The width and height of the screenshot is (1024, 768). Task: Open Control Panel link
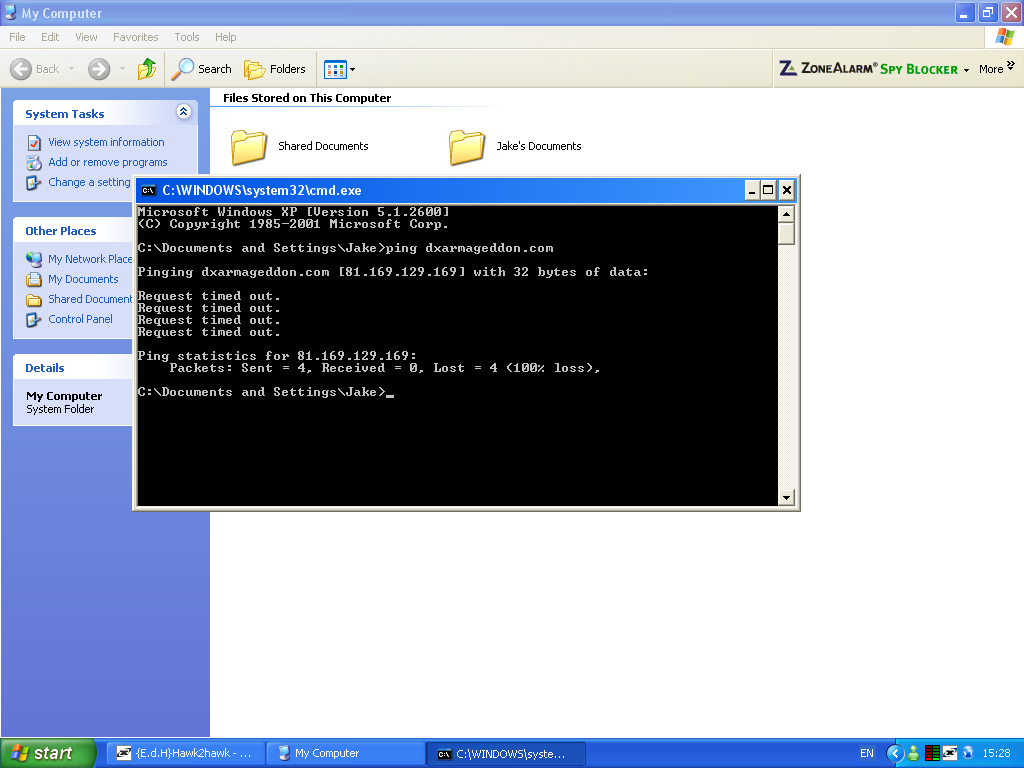80,319
